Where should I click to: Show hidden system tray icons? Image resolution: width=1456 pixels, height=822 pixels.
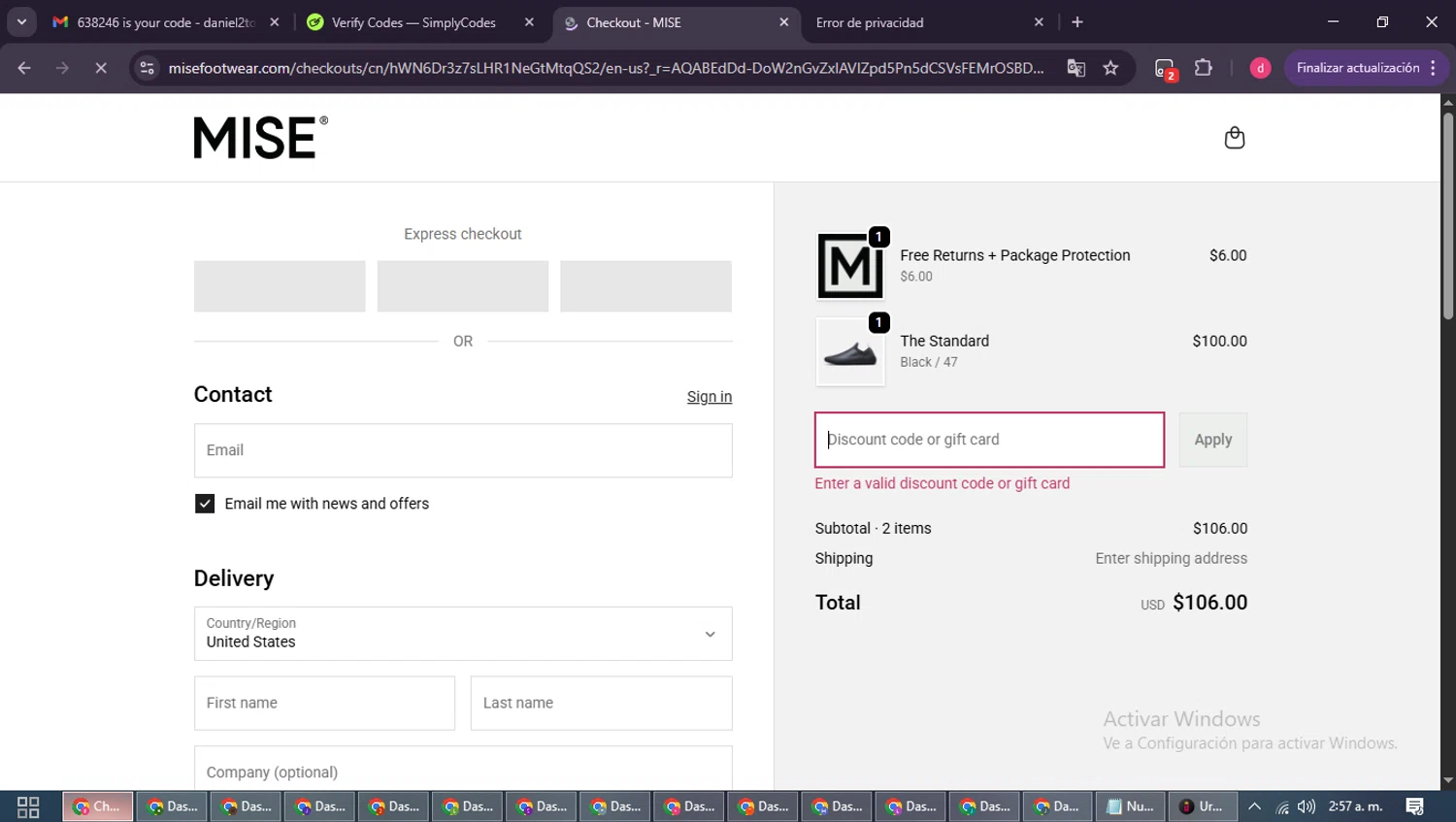[1254, 806]
